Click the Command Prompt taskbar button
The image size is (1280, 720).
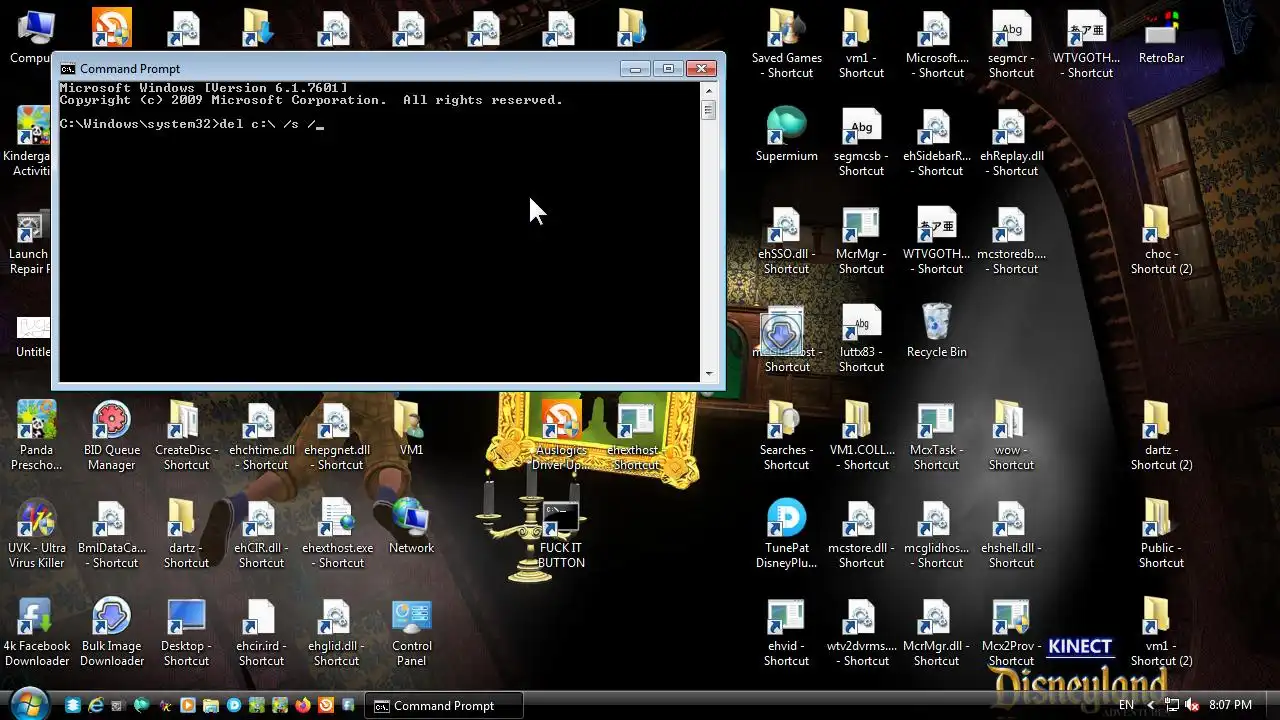click(443, 705)
